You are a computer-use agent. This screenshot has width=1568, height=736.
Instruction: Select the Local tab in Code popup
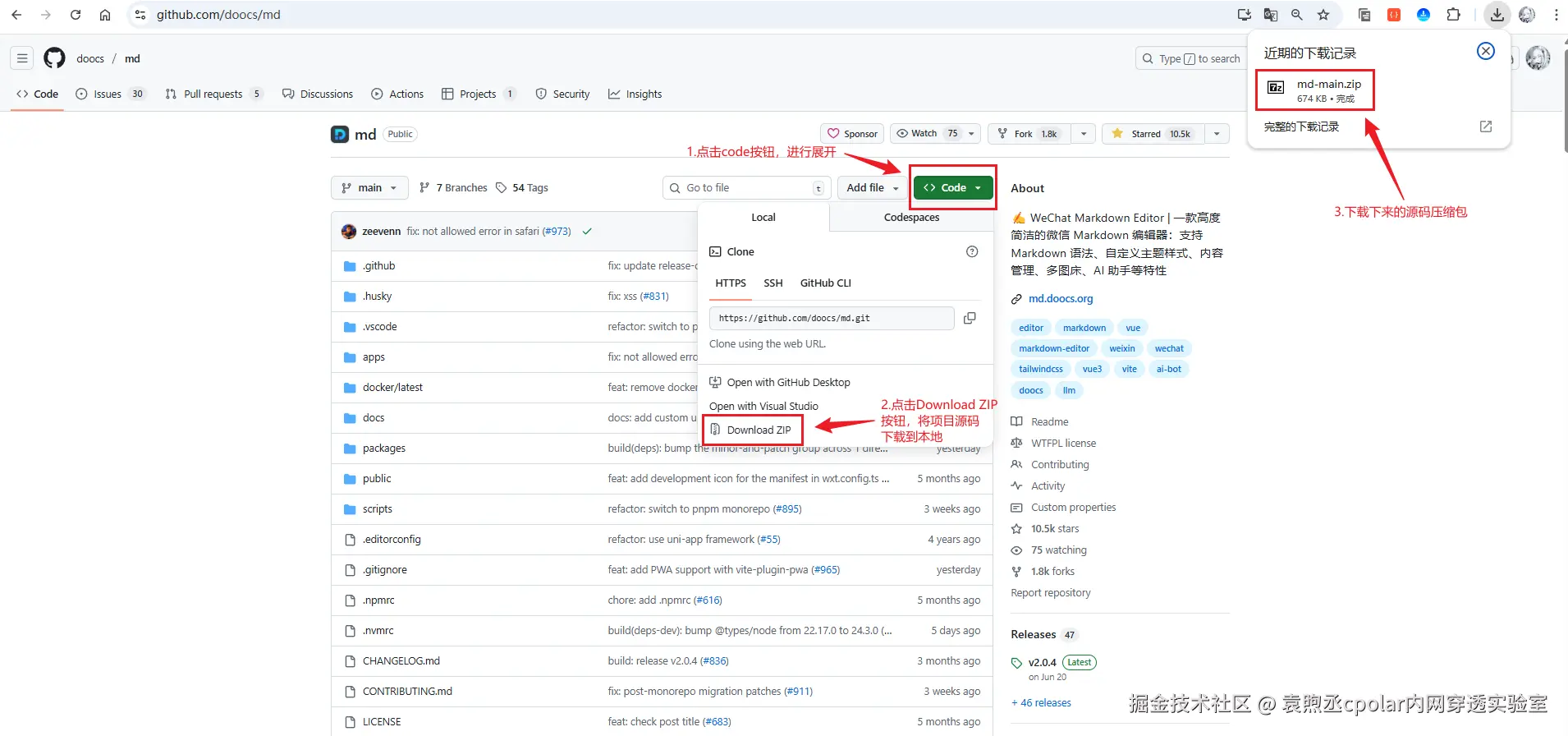[x=763, y=218]
